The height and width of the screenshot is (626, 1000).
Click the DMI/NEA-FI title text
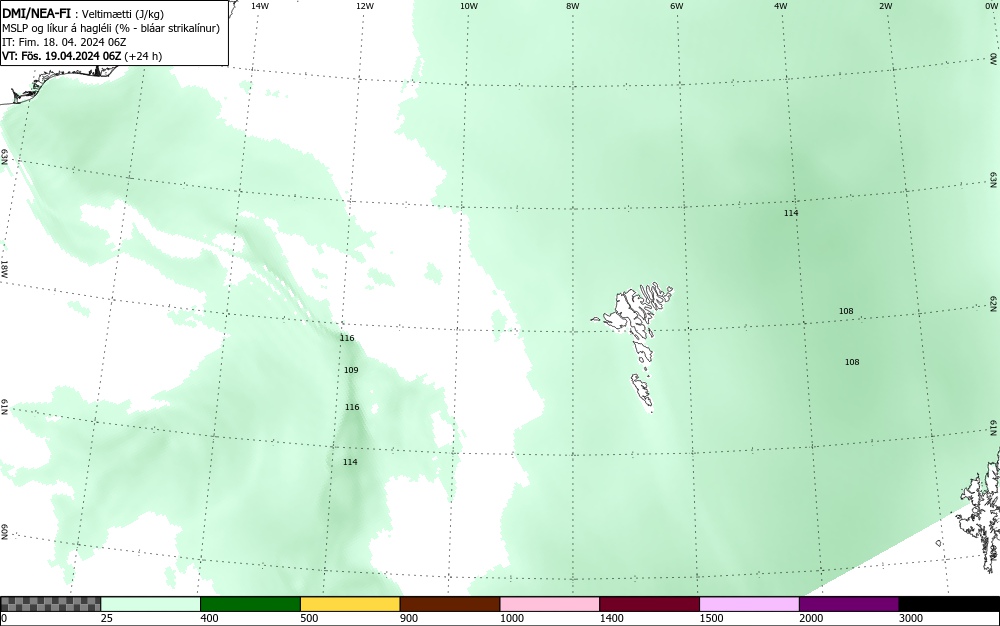(36, 13)
